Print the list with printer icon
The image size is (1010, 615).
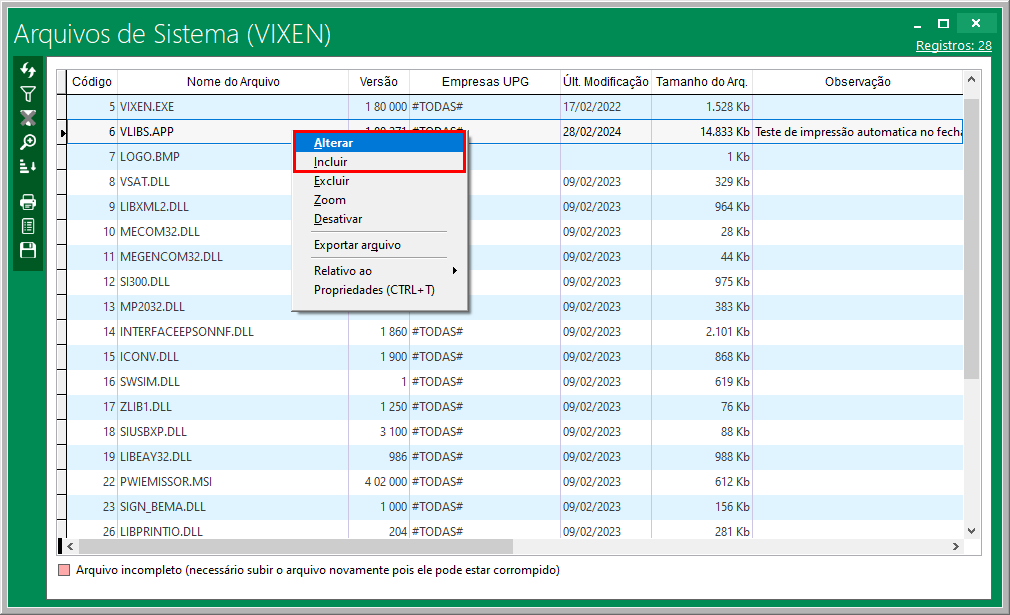[x=28, y=202]
